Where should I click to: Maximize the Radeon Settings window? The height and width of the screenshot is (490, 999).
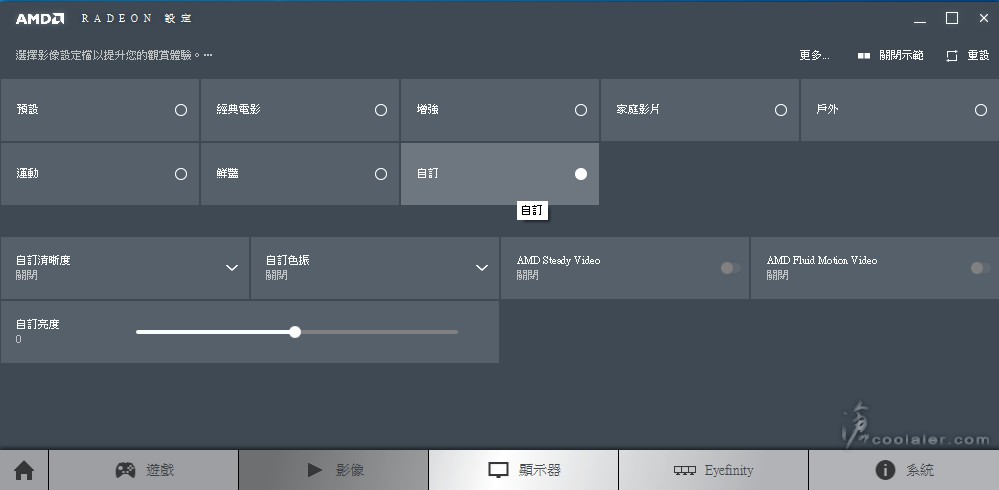pyautogui.click(x=952, y=18)
